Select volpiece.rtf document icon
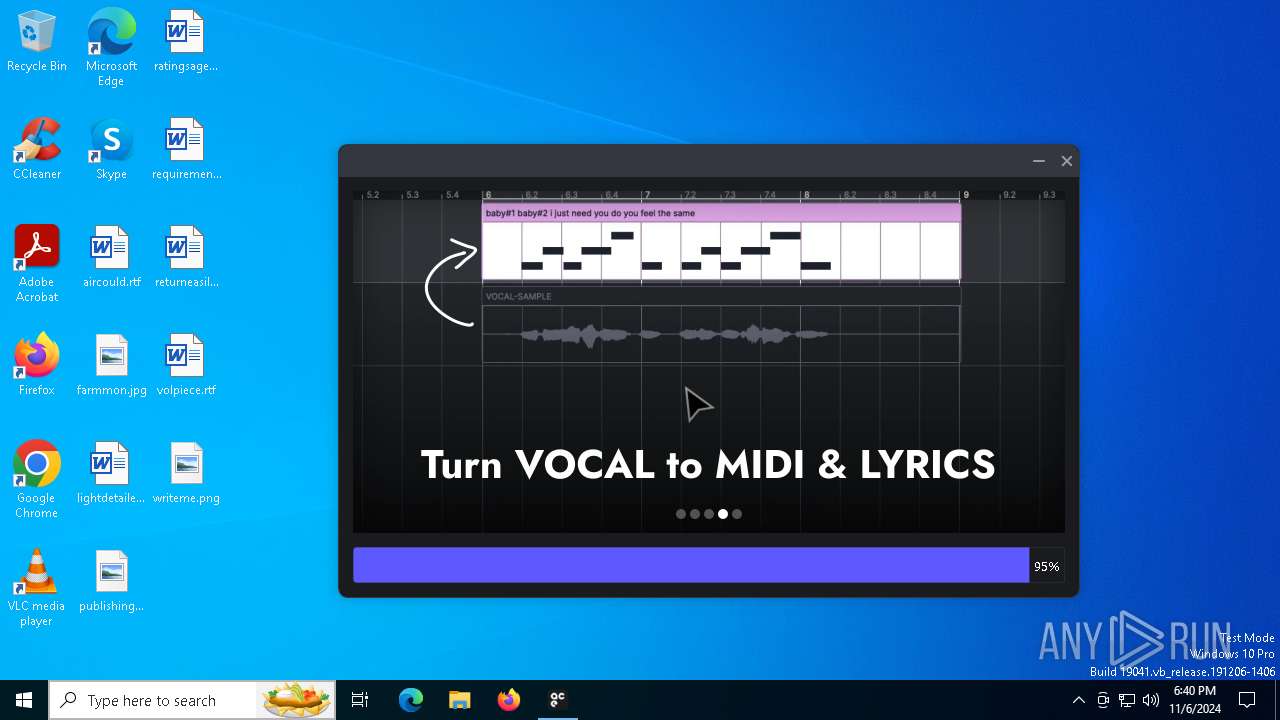This screenshot has height=720, width=1280. [186, 365]
